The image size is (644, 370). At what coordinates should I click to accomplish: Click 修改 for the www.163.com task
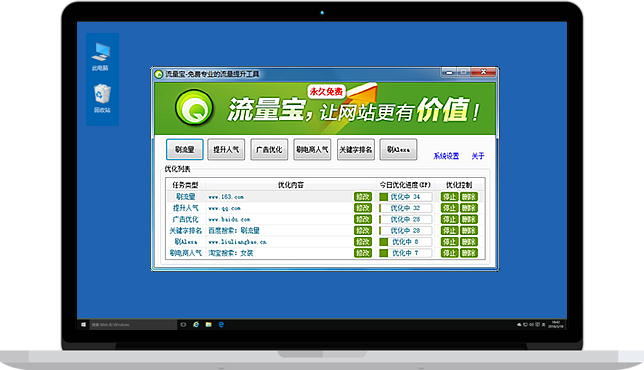tap(363, 197)
